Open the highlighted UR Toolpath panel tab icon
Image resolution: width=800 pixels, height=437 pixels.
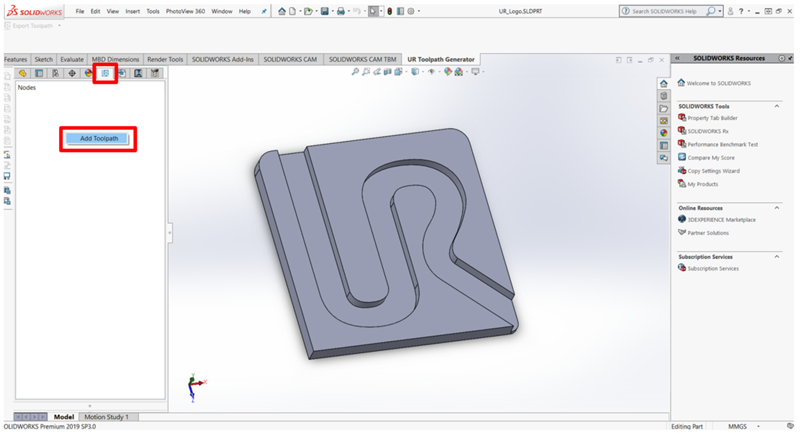click(x=105, y=73)
